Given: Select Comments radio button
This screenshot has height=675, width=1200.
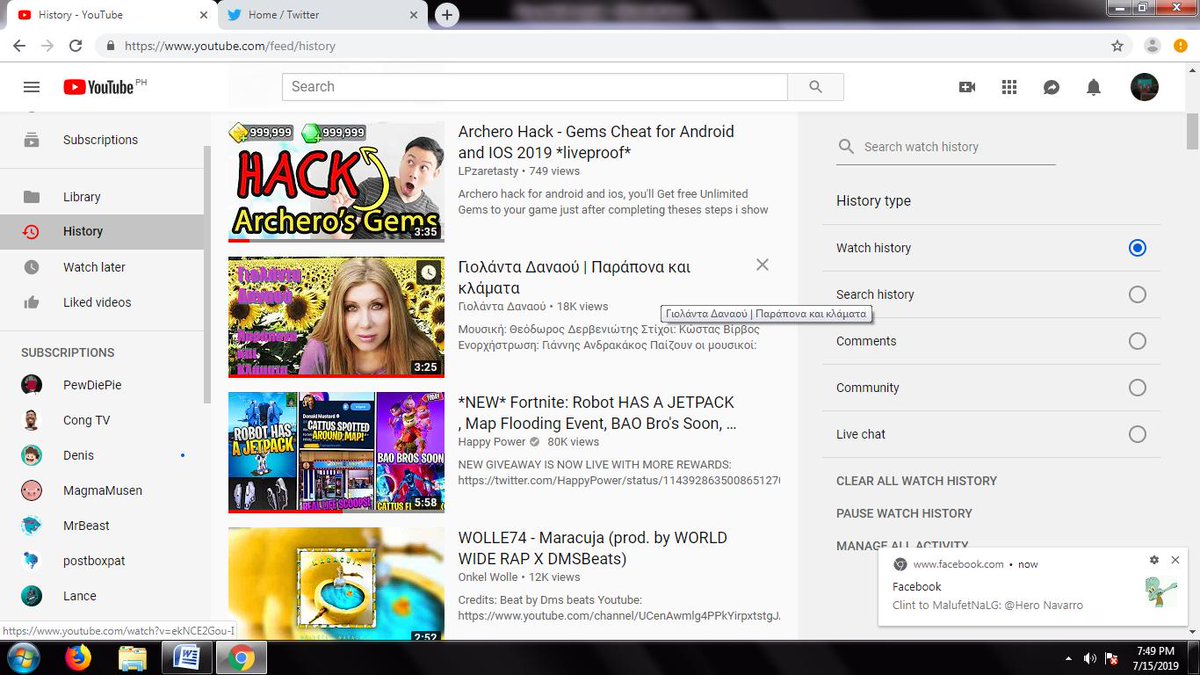Looking at the screenshot, I should pyautogui.click(x=1137, y=341).
